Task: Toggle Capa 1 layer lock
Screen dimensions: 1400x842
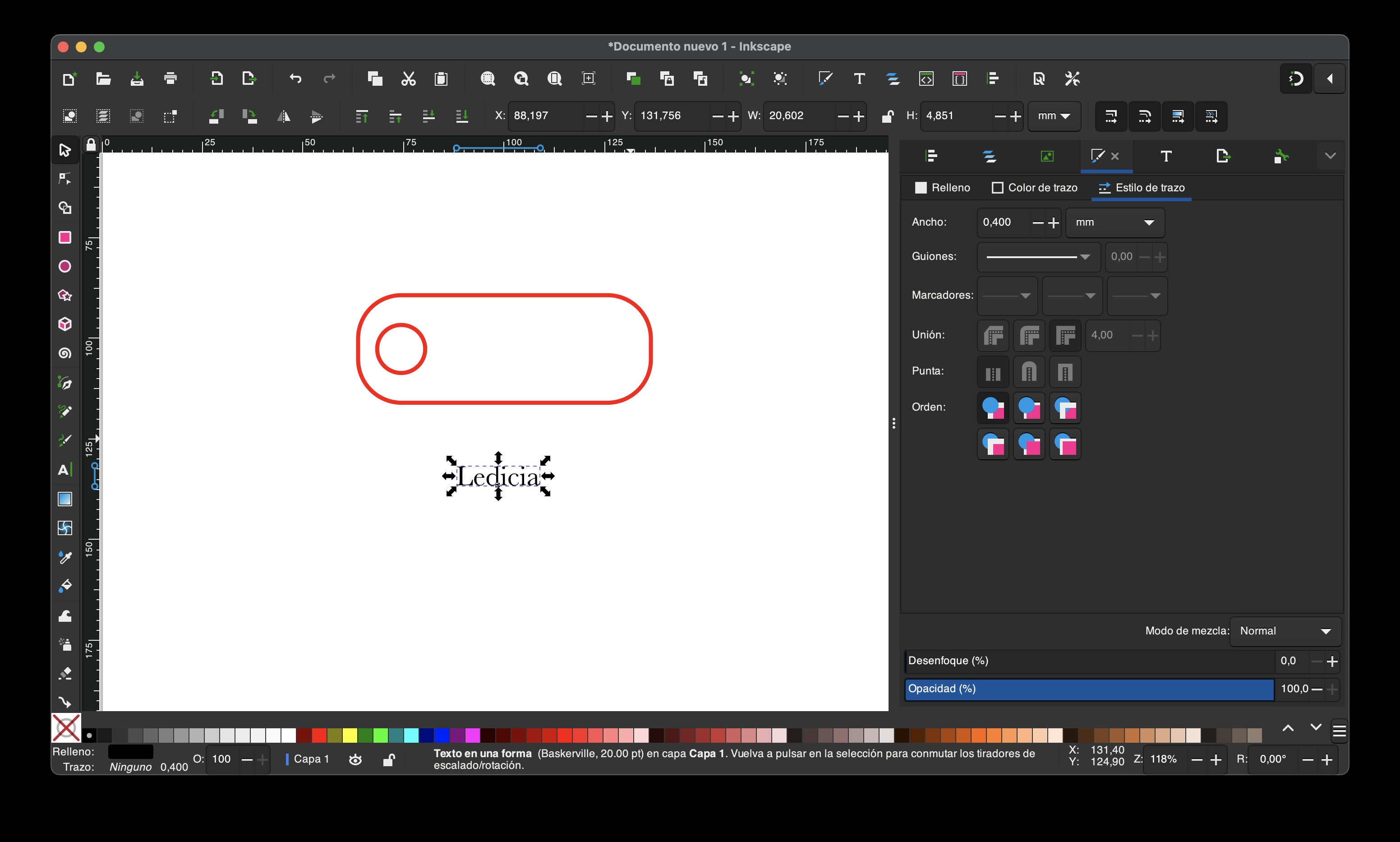Action: point(389,760)
